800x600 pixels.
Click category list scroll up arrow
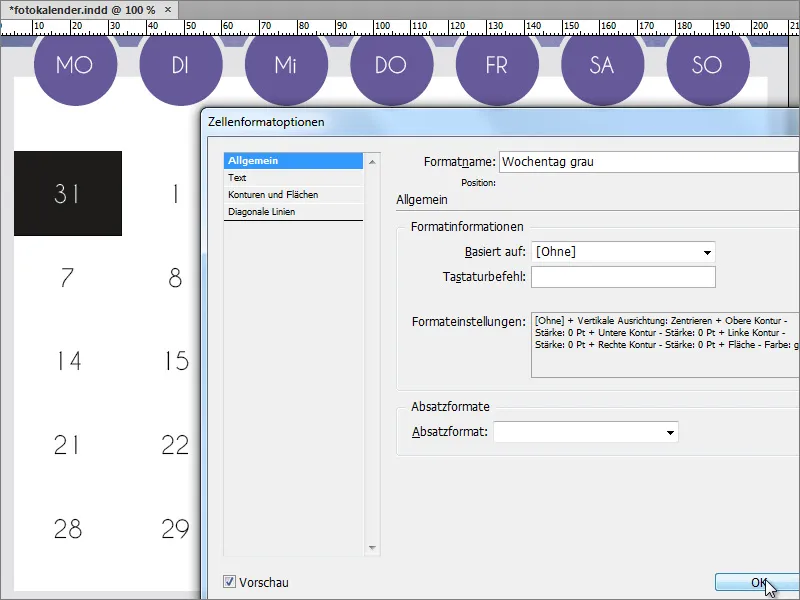[372, 162]
